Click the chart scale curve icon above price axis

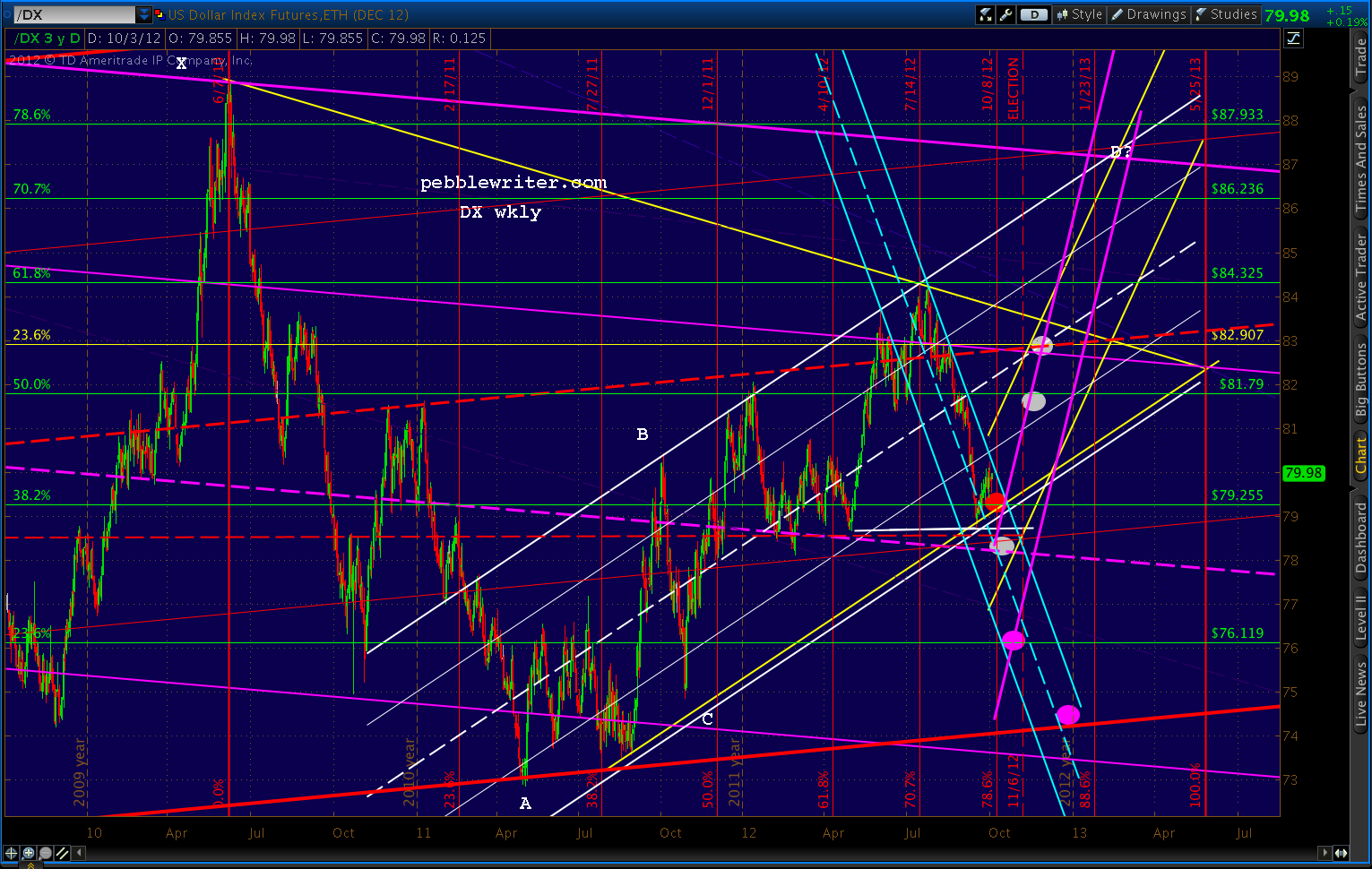1293,38
